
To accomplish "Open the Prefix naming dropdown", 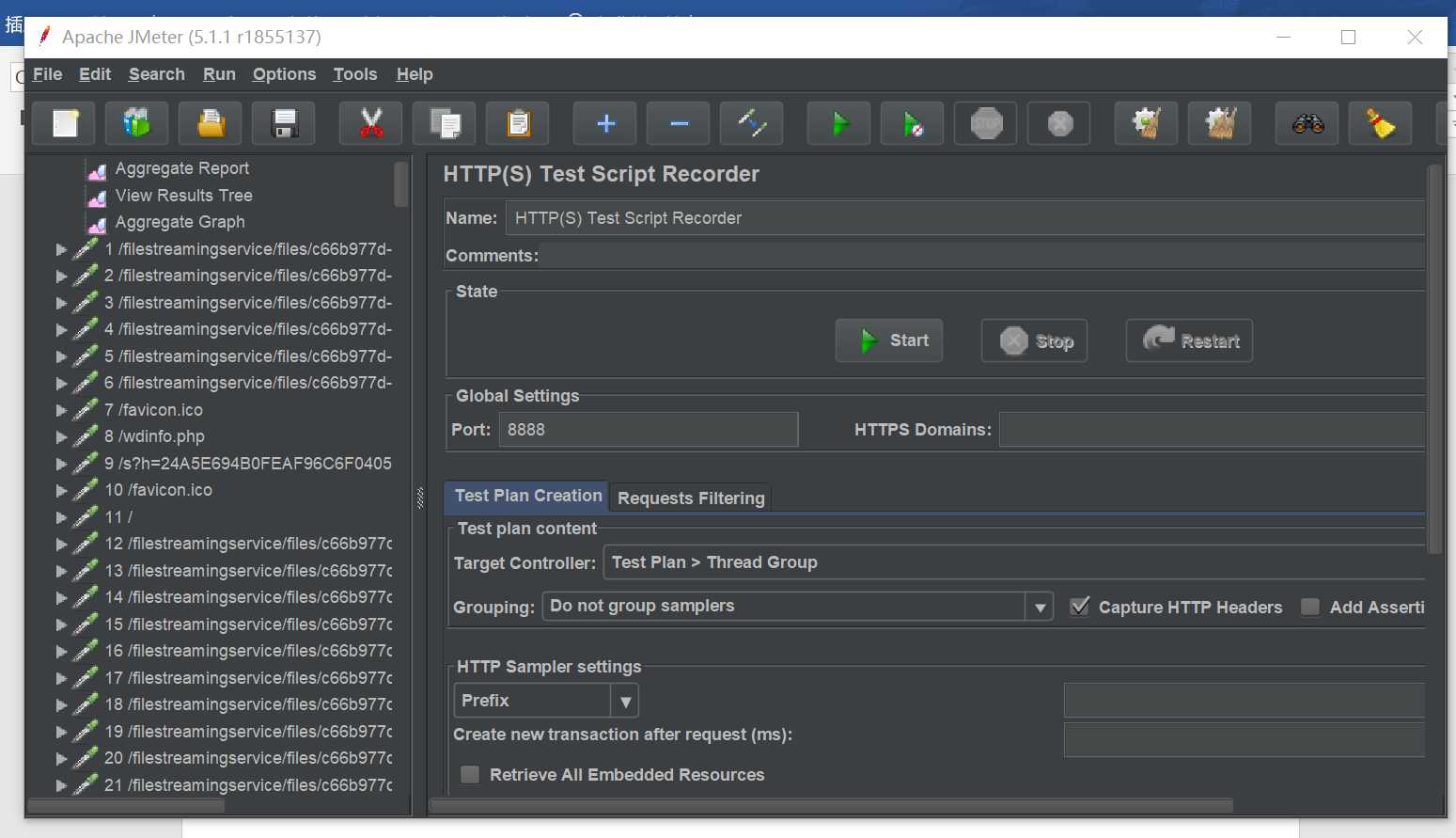I will click(625, 701).
